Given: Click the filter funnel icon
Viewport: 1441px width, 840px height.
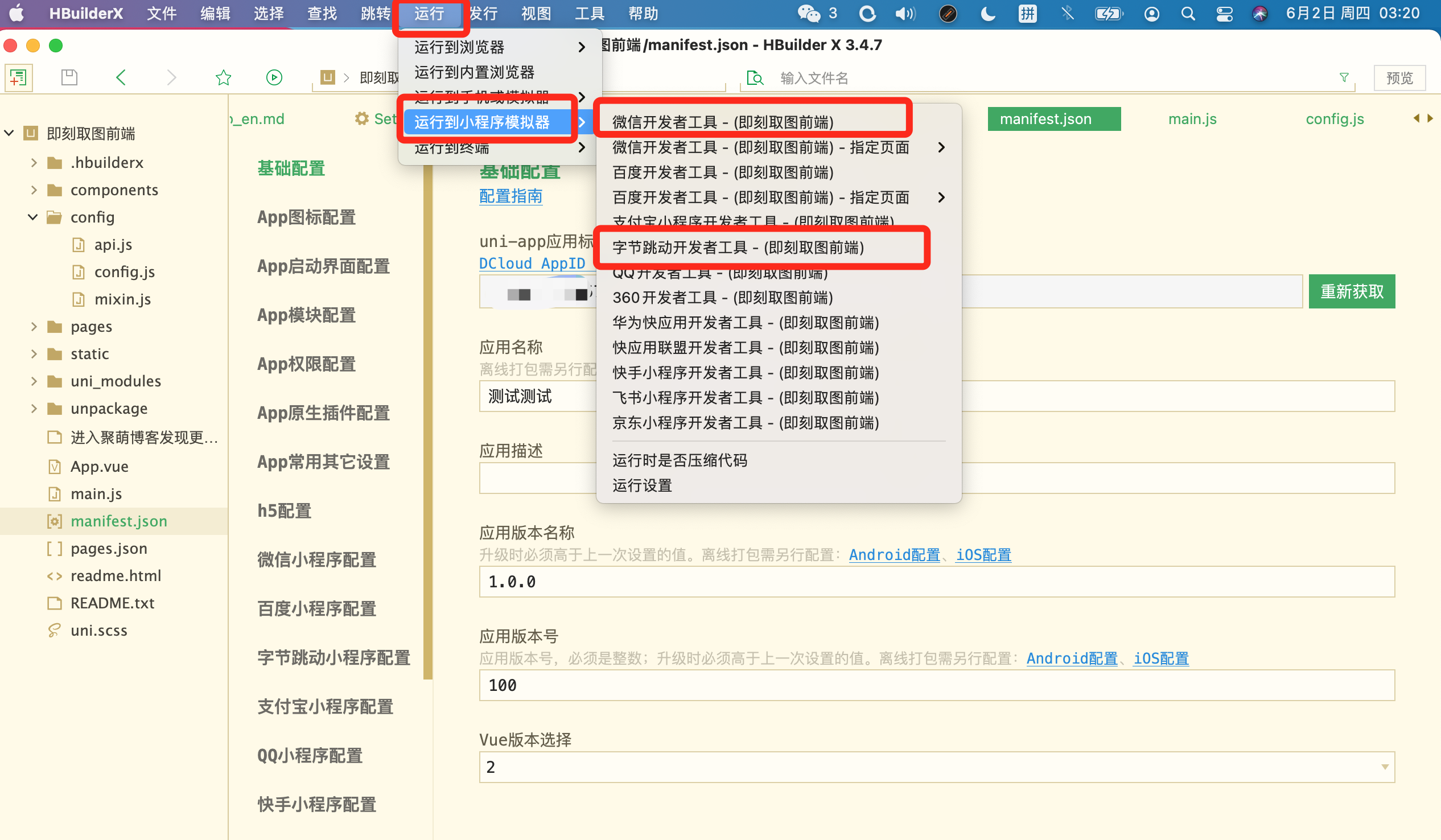Looking at the screenshot, I should (x=1344, y=77).
